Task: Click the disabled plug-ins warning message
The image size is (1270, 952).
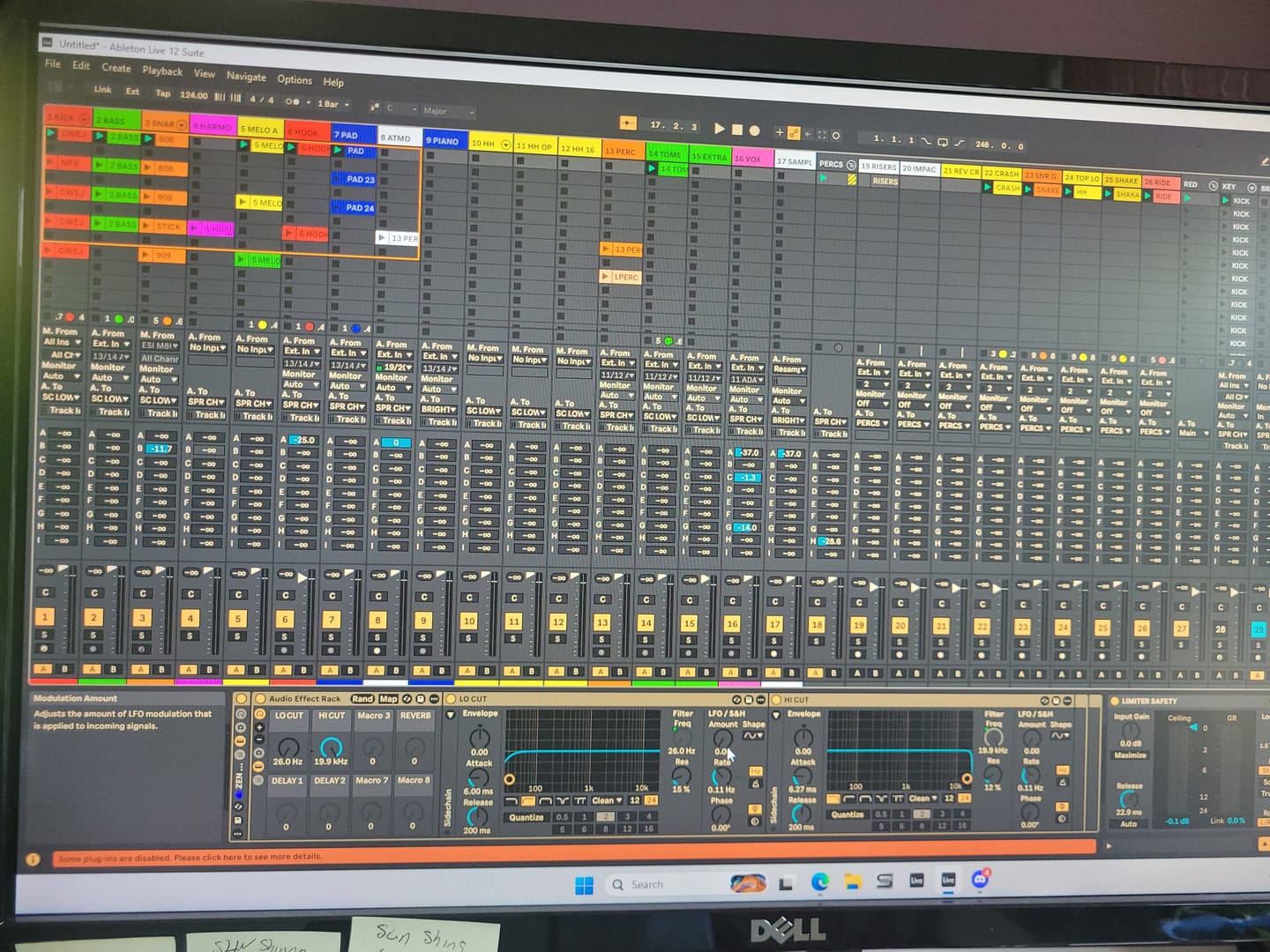Action: pos(190,857)
